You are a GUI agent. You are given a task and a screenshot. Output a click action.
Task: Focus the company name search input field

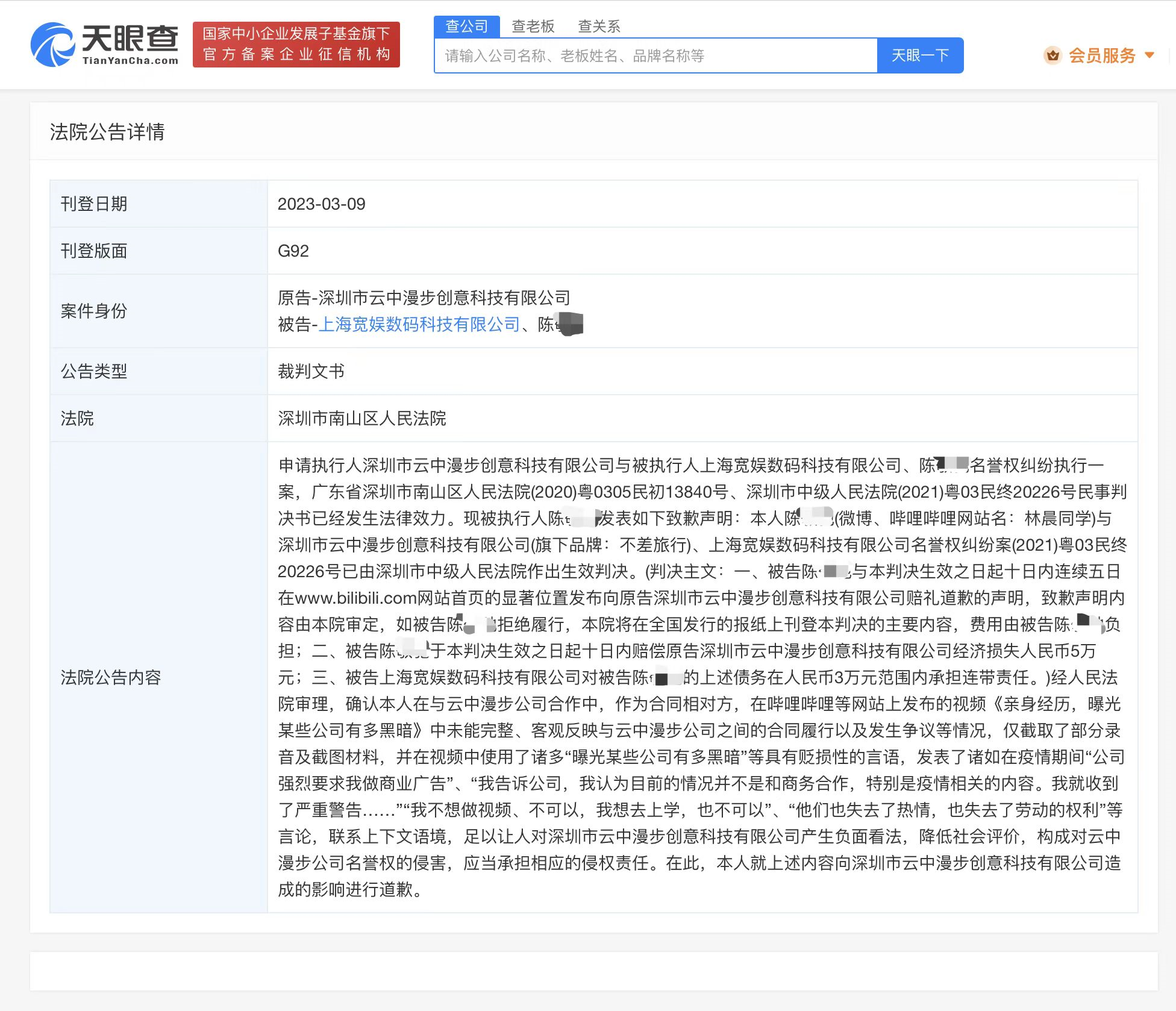pos(655,56)
